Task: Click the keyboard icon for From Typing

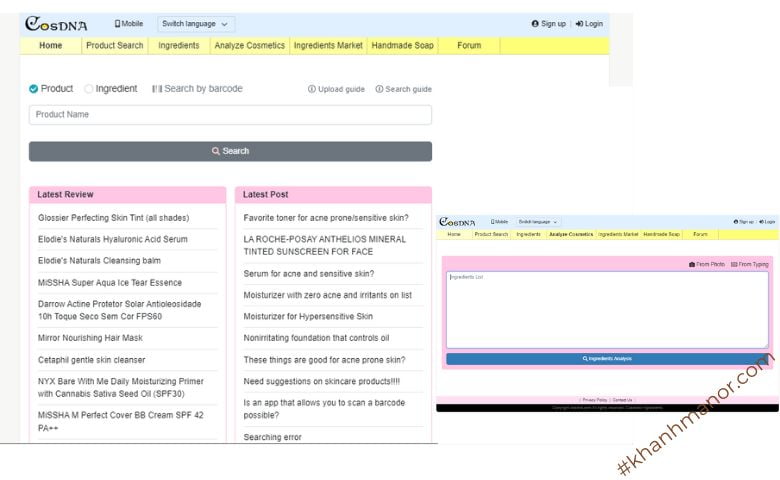Action: [734, 264]
